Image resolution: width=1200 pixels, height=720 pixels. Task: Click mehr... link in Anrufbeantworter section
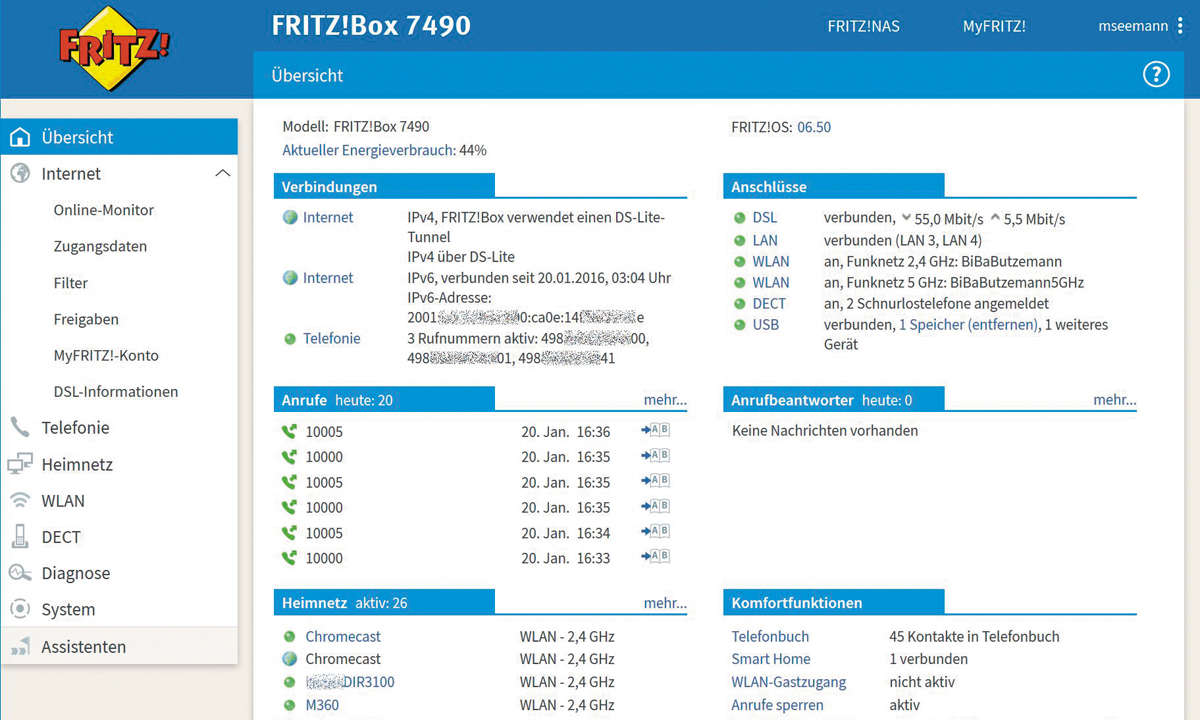coord(1115,400)
